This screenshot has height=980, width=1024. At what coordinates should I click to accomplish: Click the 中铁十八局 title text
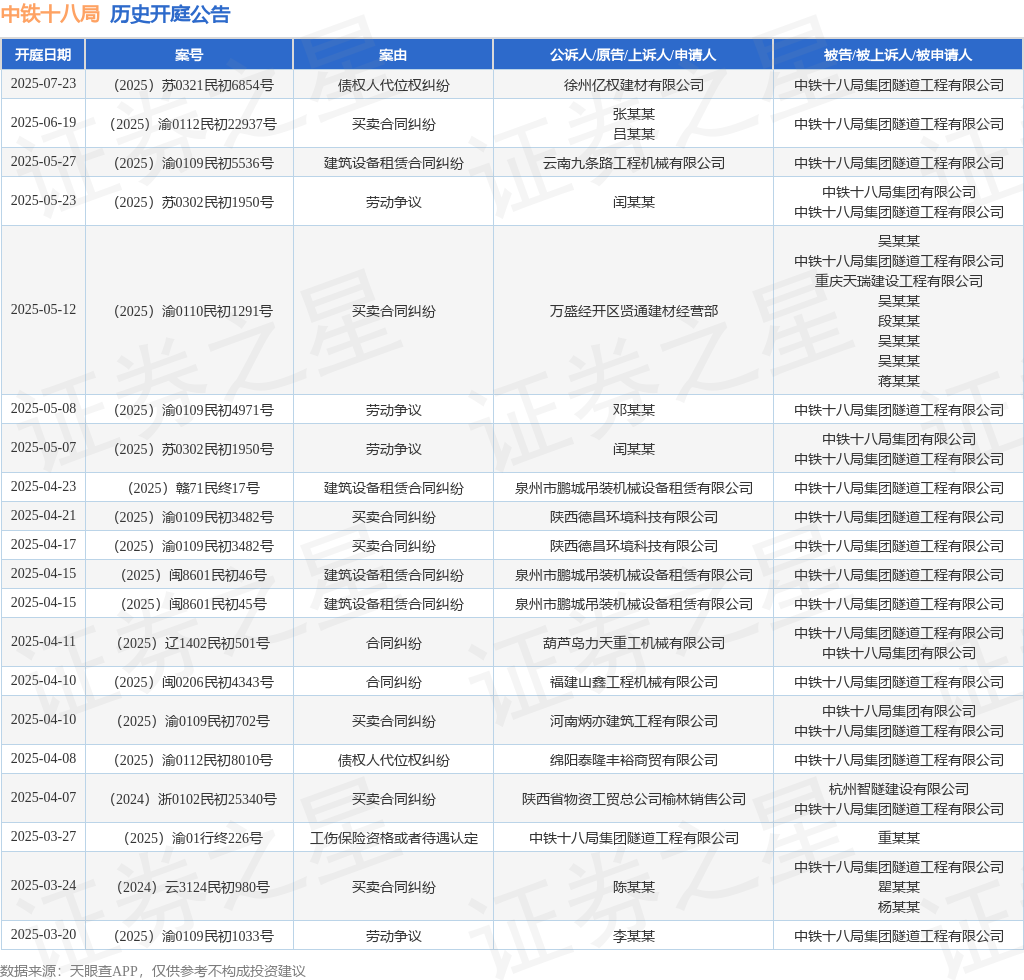[x=50, y=14]
